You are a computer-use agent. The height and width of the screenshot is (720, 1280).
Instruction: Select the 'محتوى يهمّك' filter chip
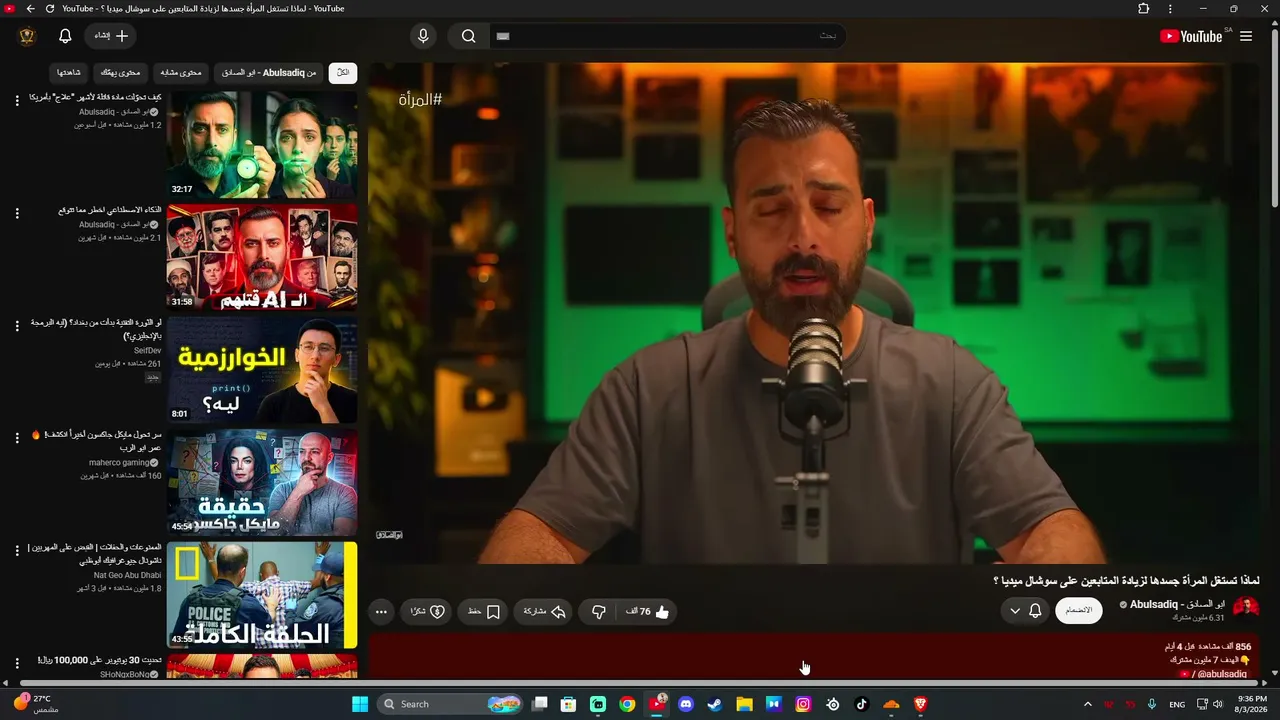point(122,73)
